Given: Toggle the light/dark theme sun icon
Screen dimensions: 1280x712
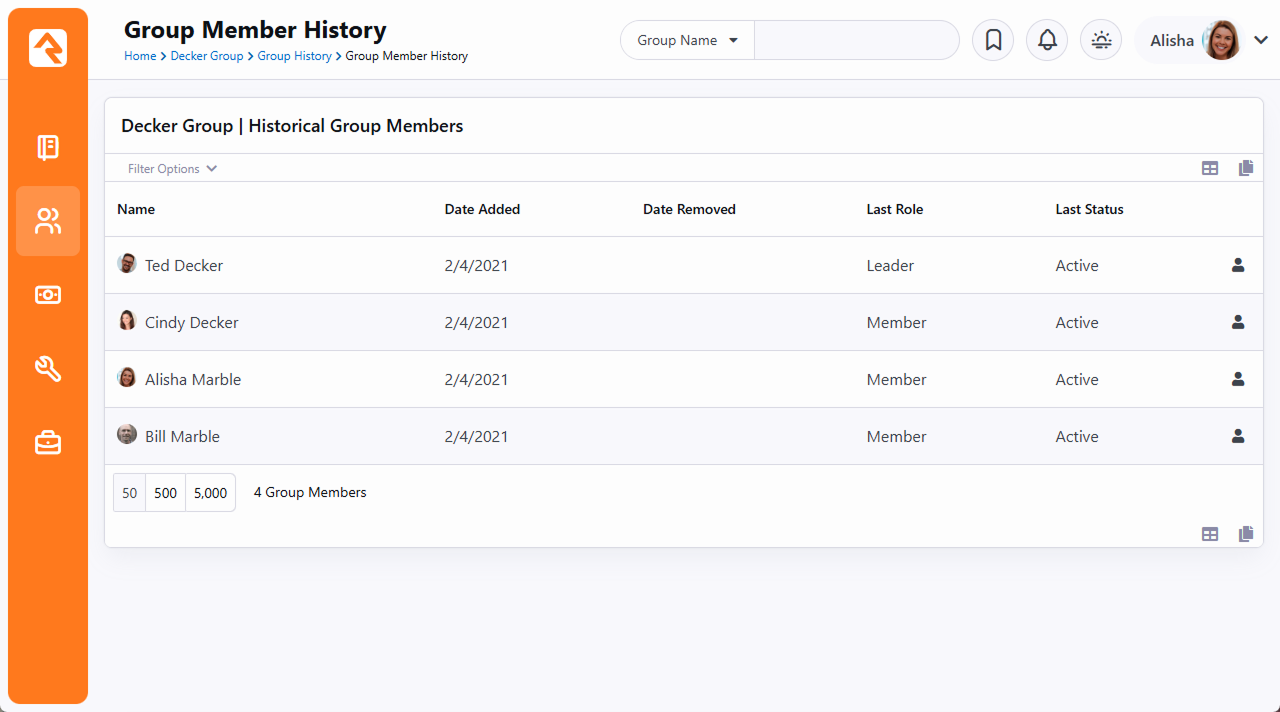Looking at the screenshot, I should (1101, 41).
